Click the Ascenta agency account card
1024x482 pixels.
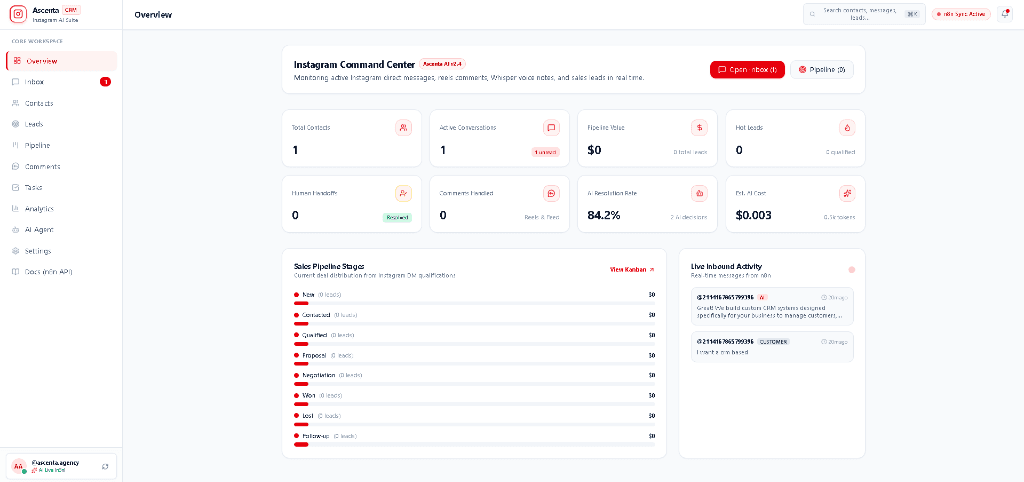(61, 466)
